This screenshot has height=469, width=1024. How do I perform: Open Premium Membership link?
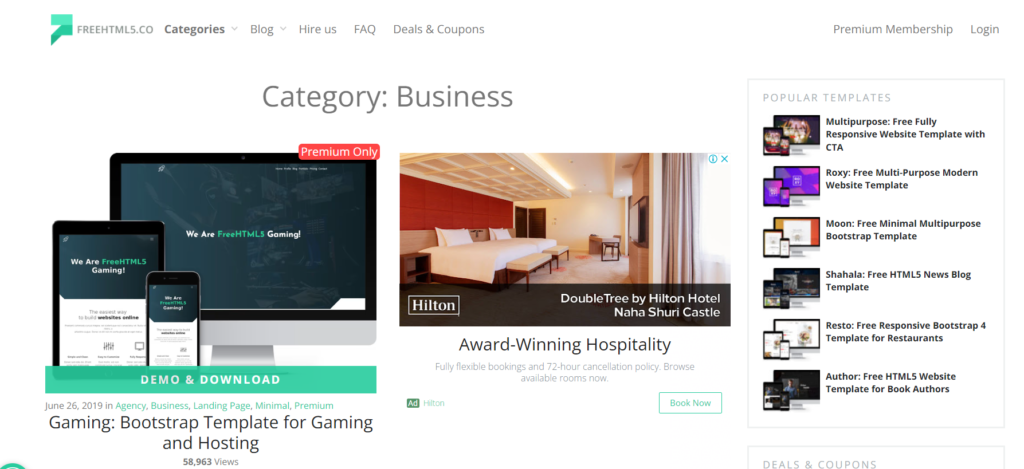pos(893,29)
